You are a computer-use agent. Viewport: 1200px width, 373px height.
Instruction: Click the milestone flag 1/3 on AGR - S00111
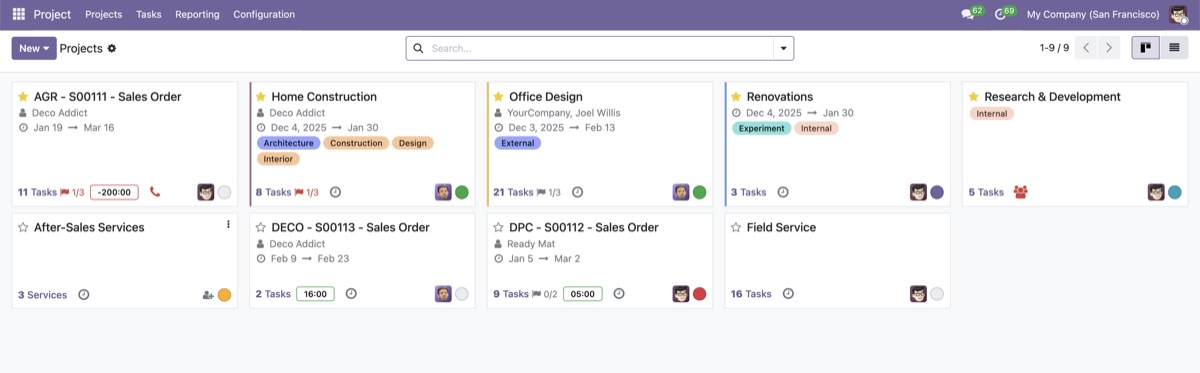(x=72, y=192)
